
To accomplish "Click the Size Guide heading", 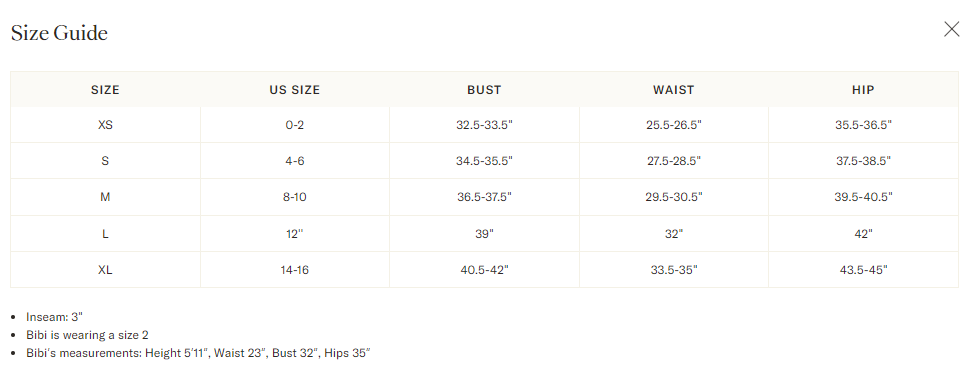I will 59,33.
